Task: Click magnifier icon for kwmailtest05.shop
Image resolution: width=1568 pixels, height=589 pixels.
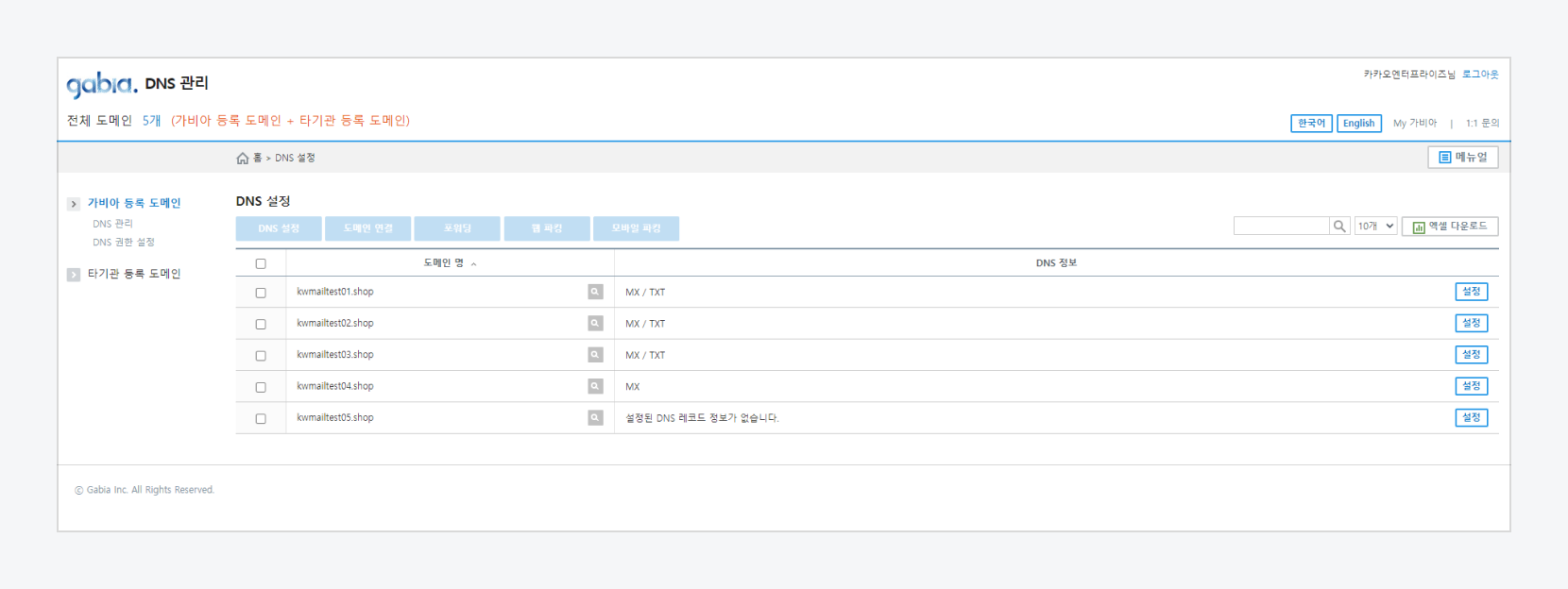Action: 595,418
